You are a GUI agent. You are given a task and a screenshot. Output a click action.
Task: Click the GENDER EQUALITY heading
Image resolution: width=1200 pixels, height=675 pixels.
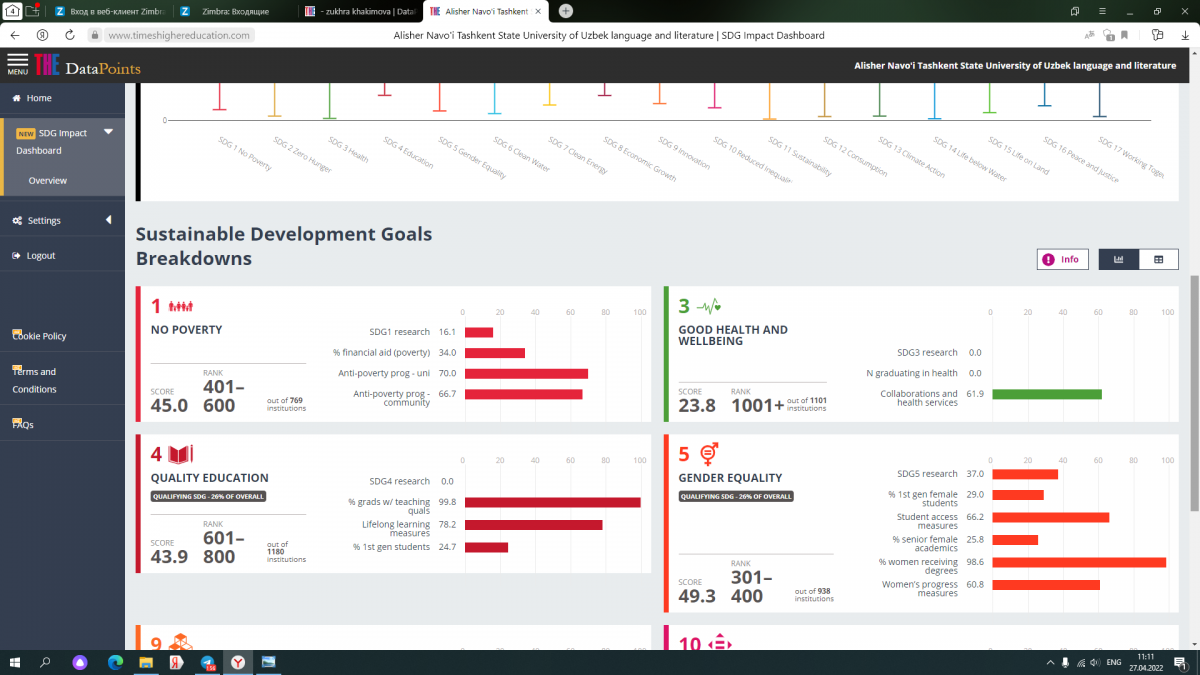730,478
